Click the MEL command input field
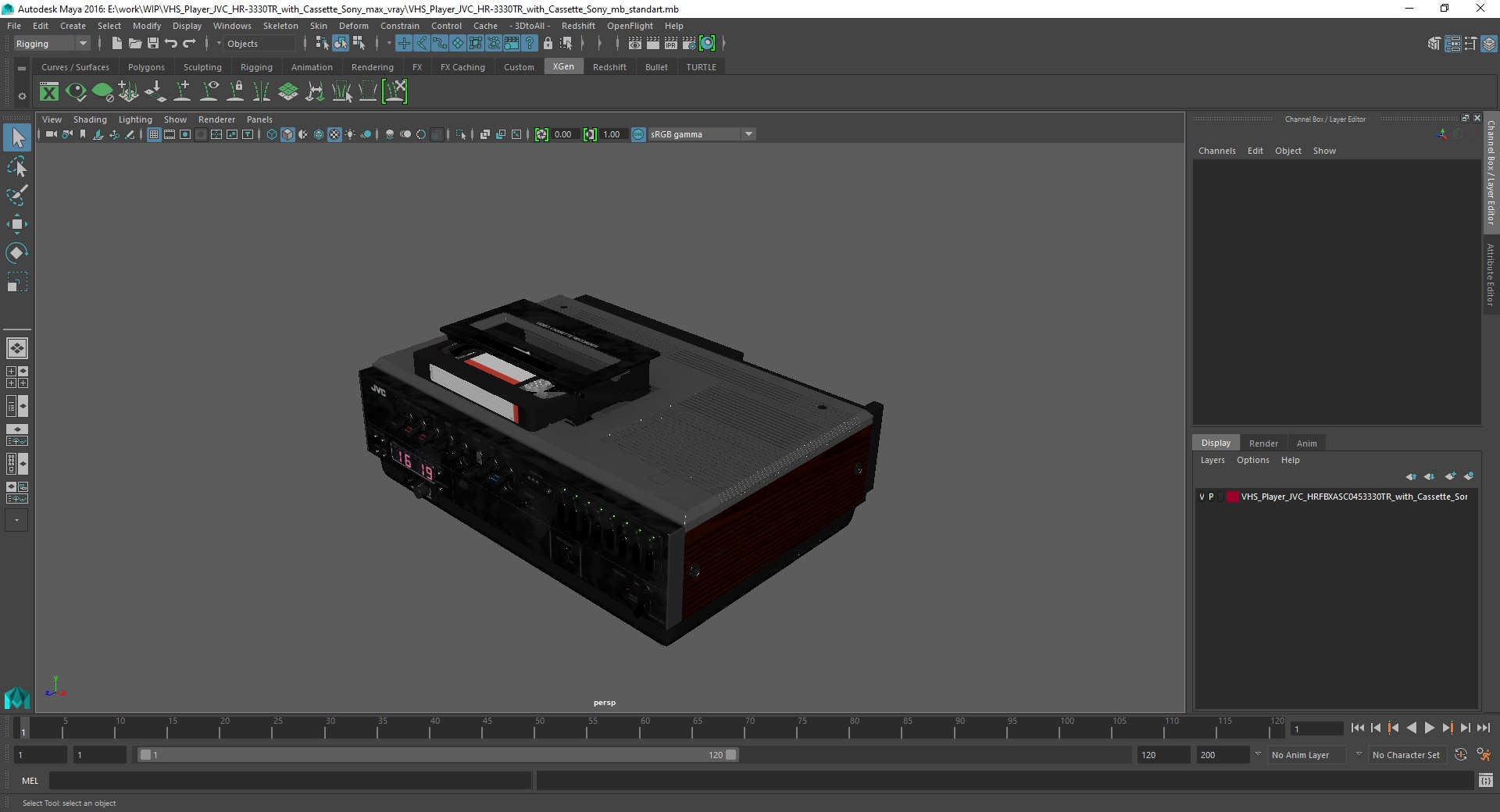 pos(291,781)
